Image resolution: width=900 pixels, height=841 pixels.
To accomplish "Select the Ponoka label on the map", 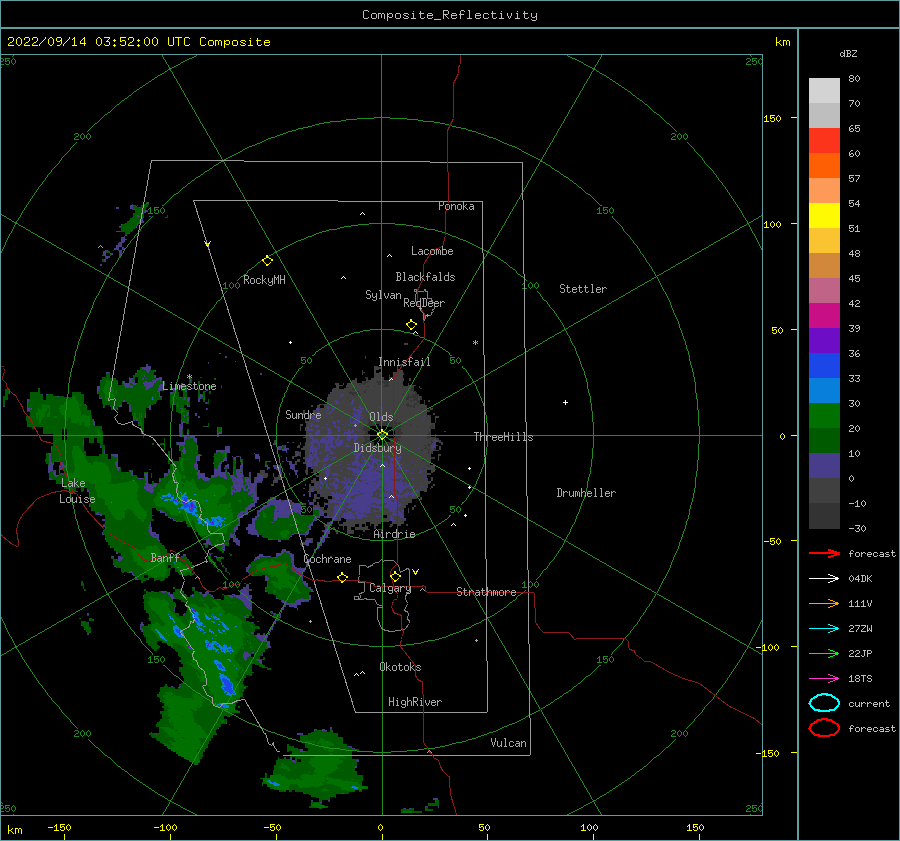I will pyautogui.click(x=456, y=206).
